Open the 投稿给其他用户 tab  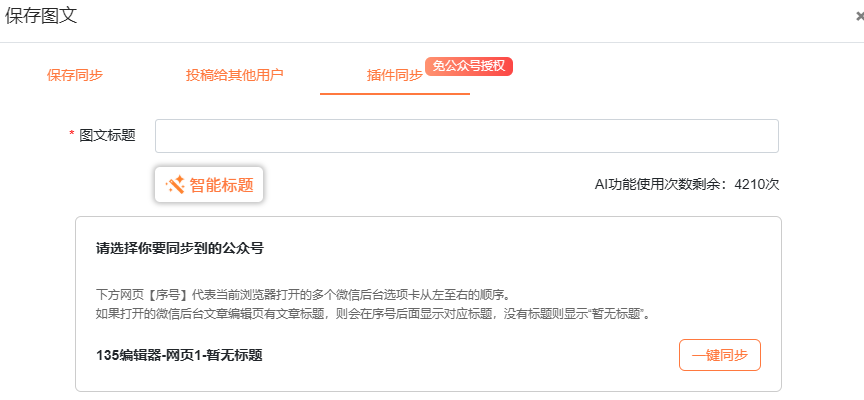(x=235, y=75)
